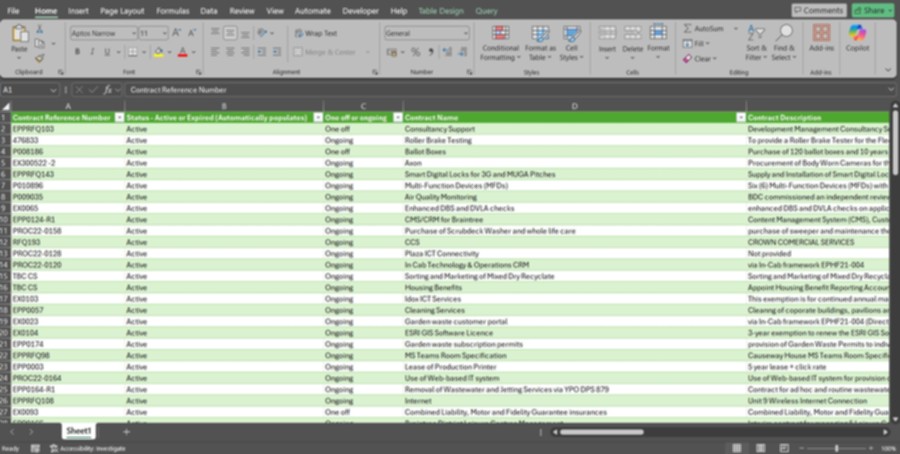
Task: Increase indent
Action: (x=277, y=52)
